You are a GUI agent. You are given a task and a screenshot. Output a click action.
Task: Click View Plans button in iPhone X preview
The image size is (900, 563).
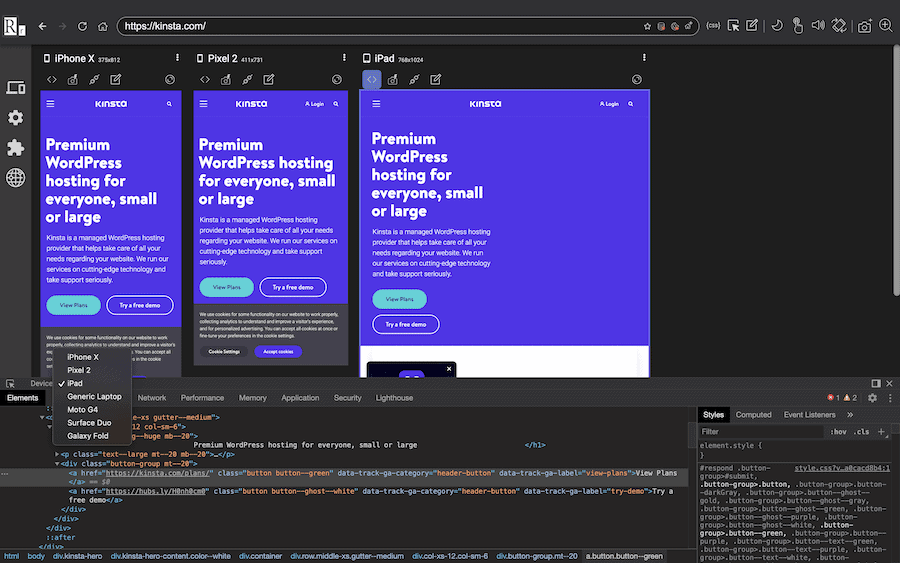pos(74,305)
